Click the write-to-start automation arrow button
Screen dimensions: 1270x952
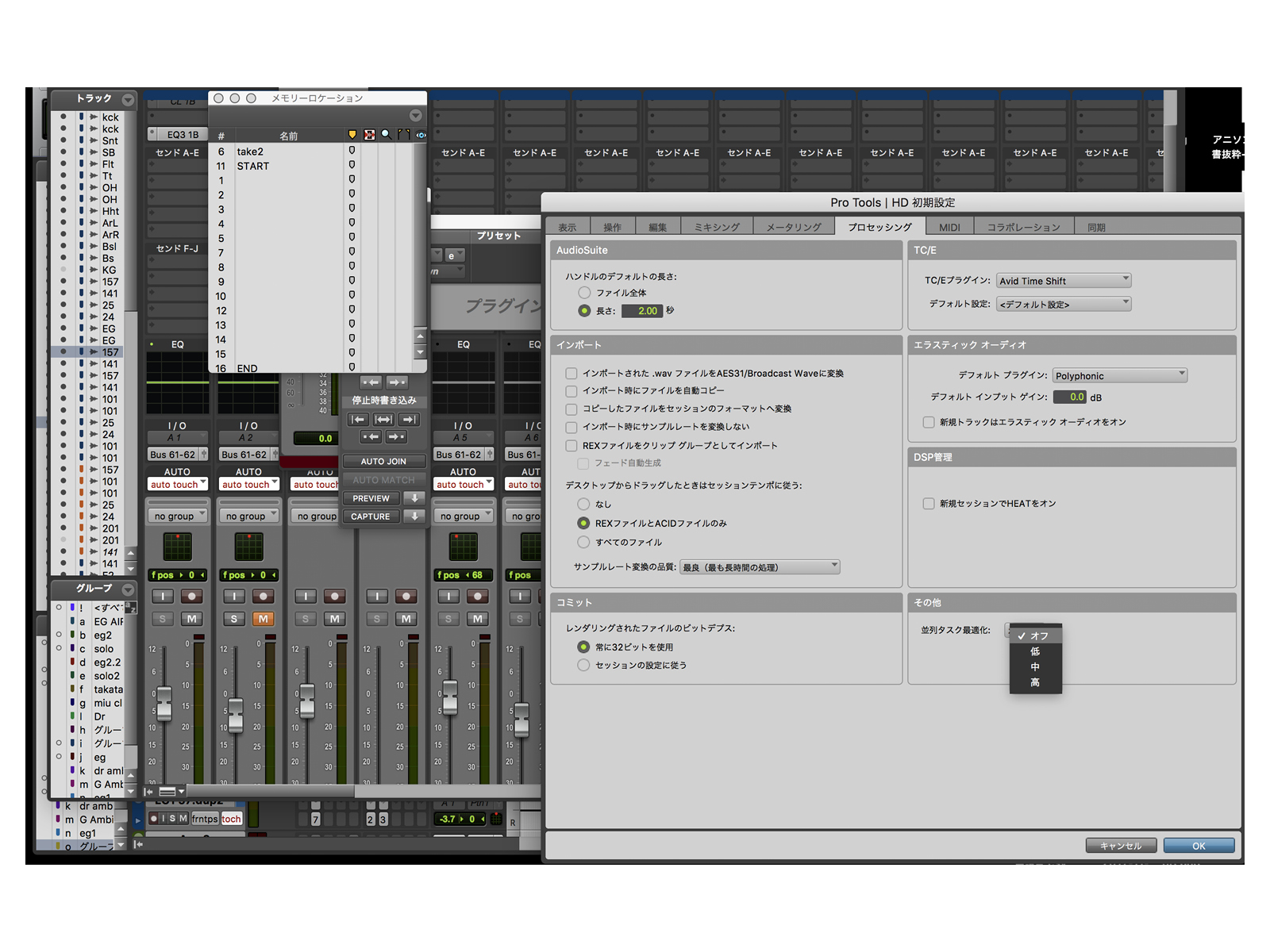(x=358, y=419)
